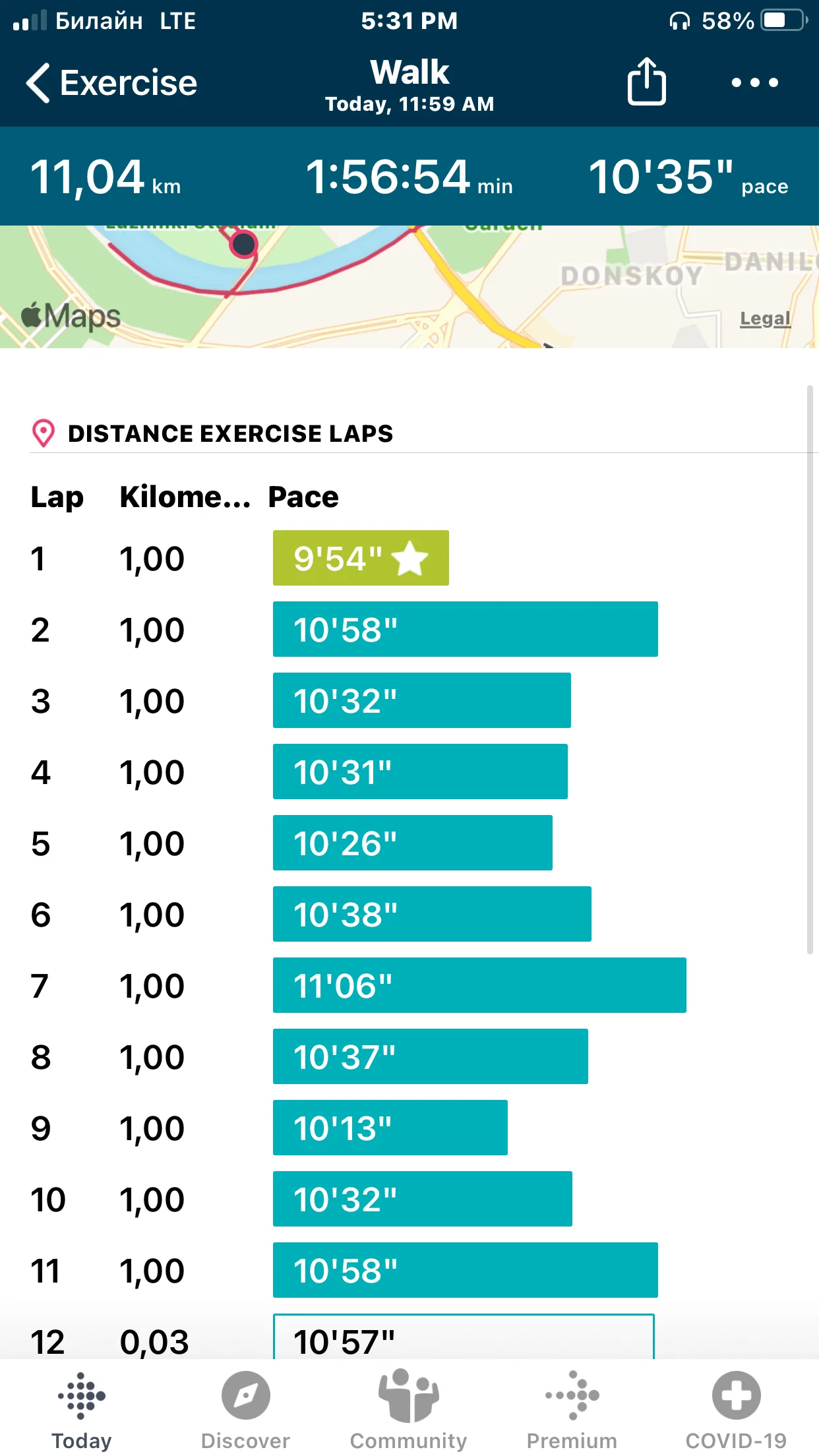The image size is (819, 1456).
Task: Tap the 10'35" average pace stat
Action: pos(688,177)
